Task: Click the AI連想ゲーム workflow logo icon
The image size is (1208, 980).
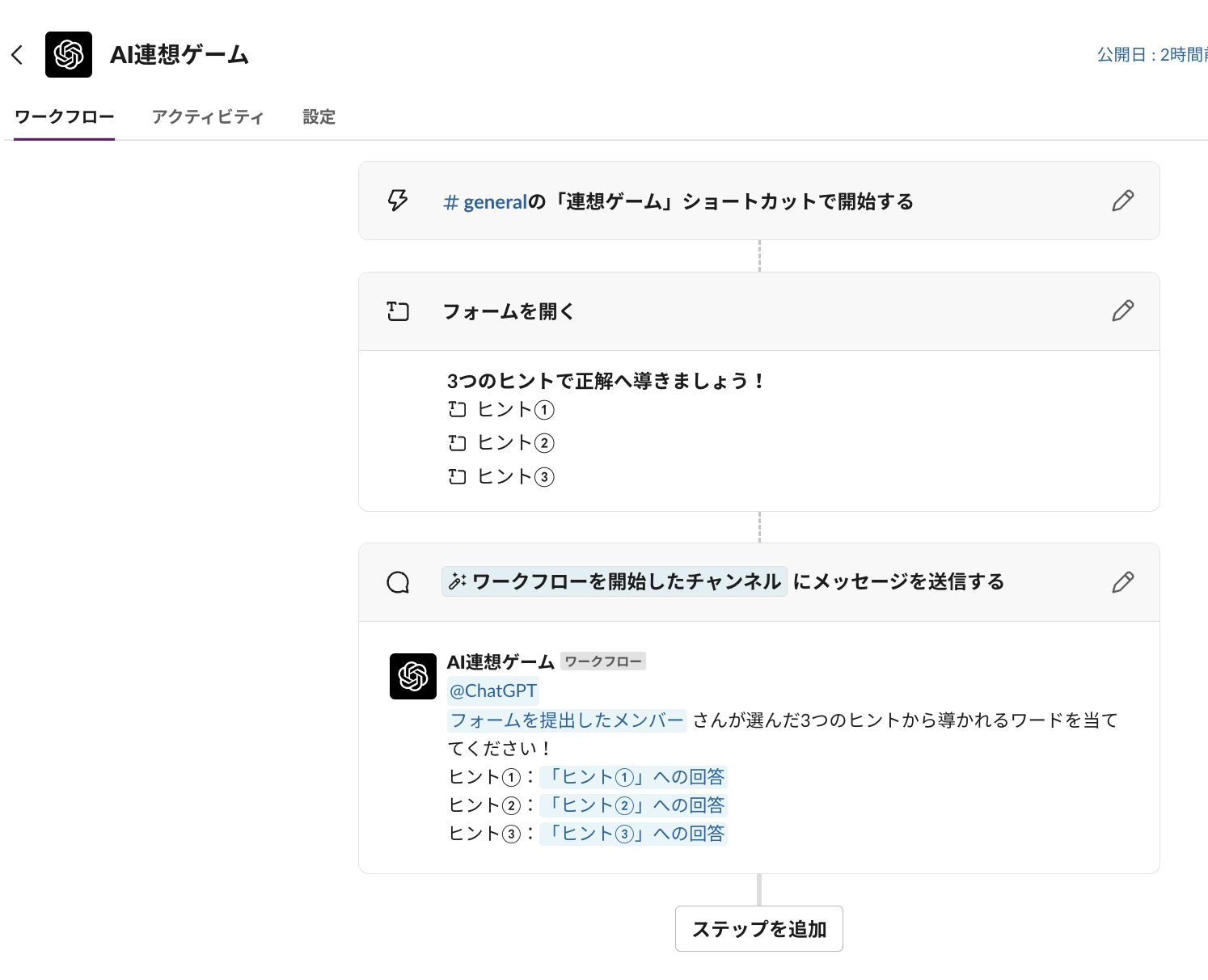Action: click(69, 55)
